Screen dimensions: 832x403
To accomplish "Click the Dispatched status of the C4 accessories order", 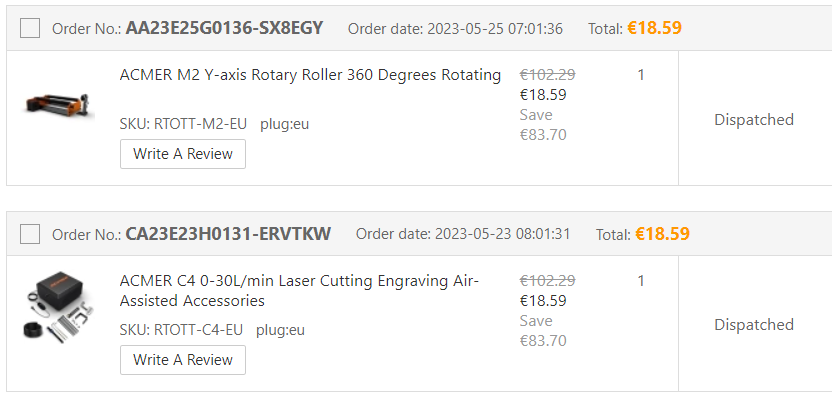I will 754,325.
